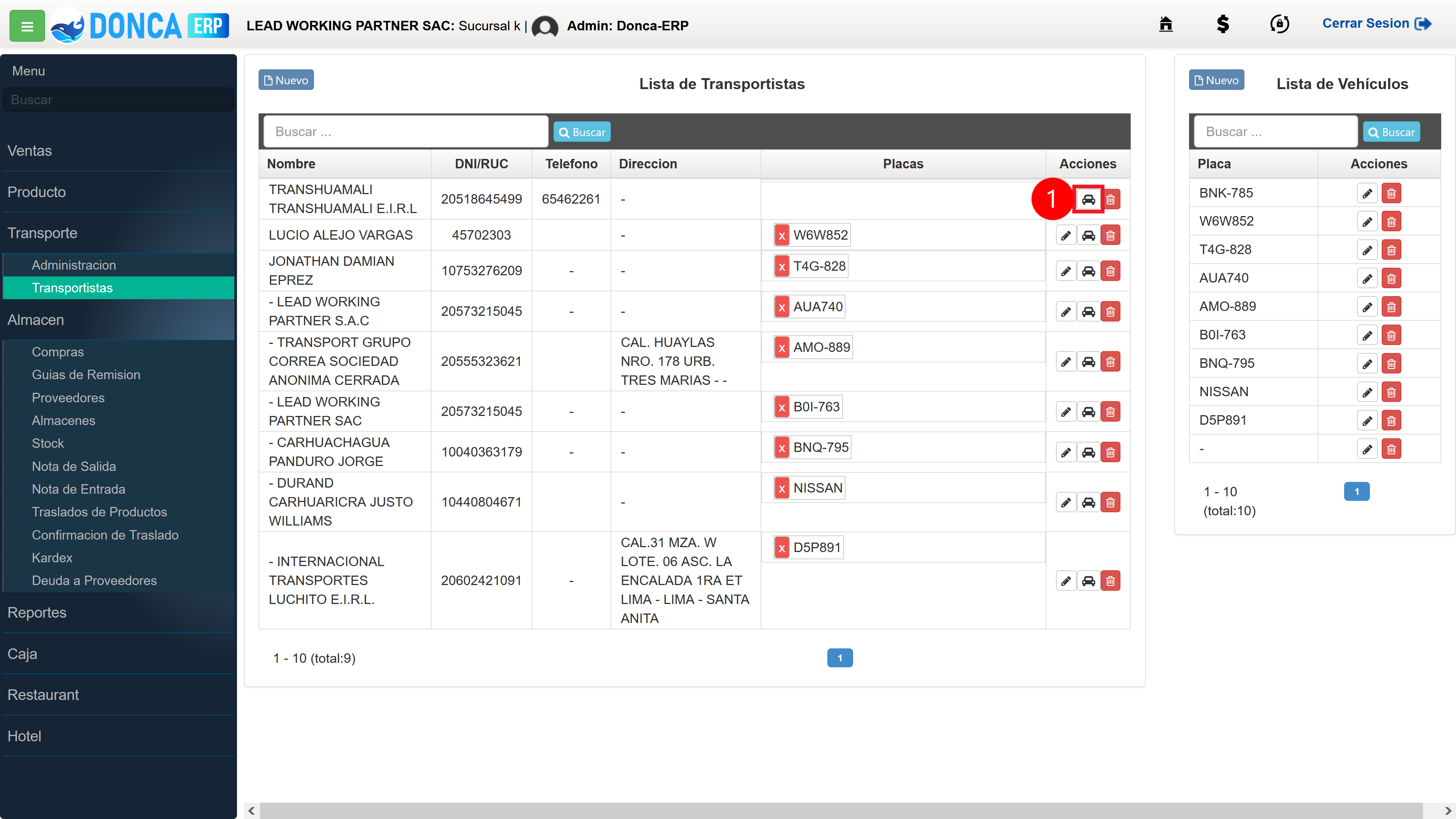Focus the transportistas Buscar search field

coord(406,132)
